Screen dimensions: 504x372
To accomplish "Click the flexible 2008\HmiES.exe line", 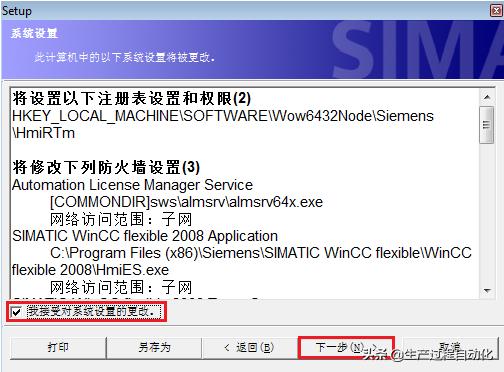I will point(90,270).
